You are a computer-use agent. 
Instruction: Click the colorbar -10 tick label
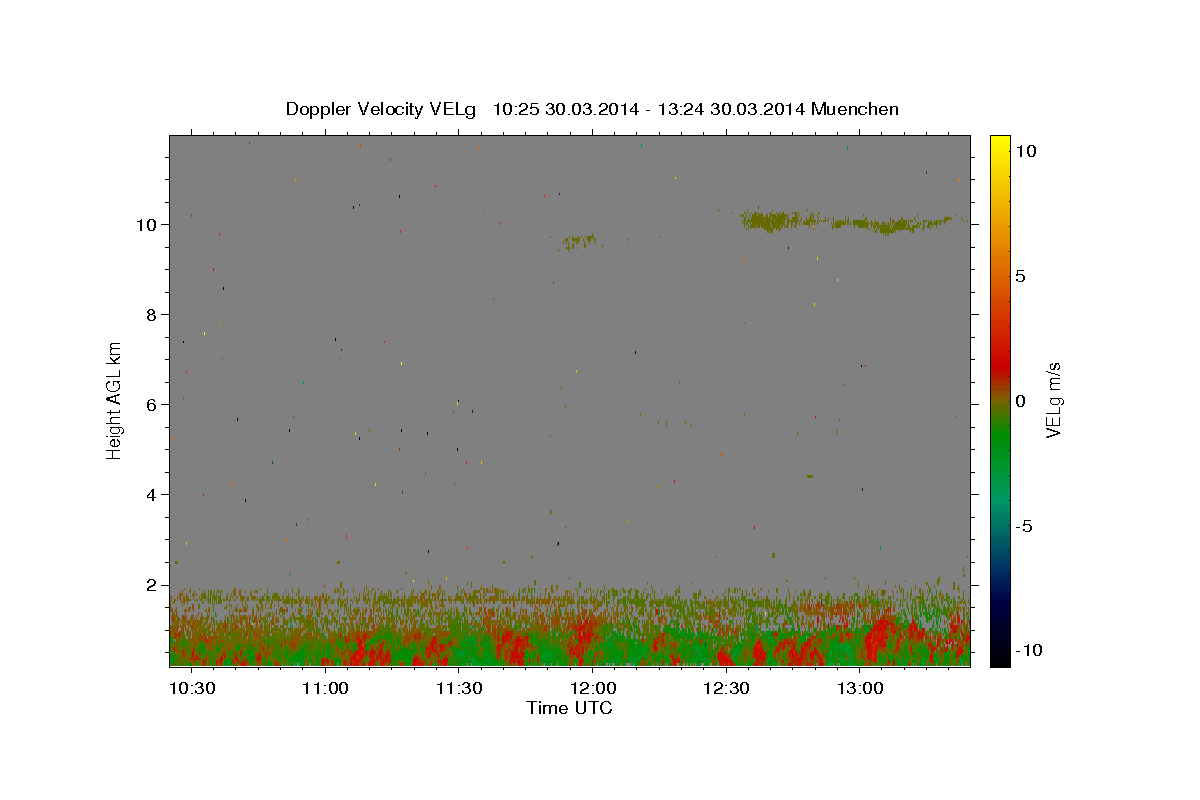1026,651
